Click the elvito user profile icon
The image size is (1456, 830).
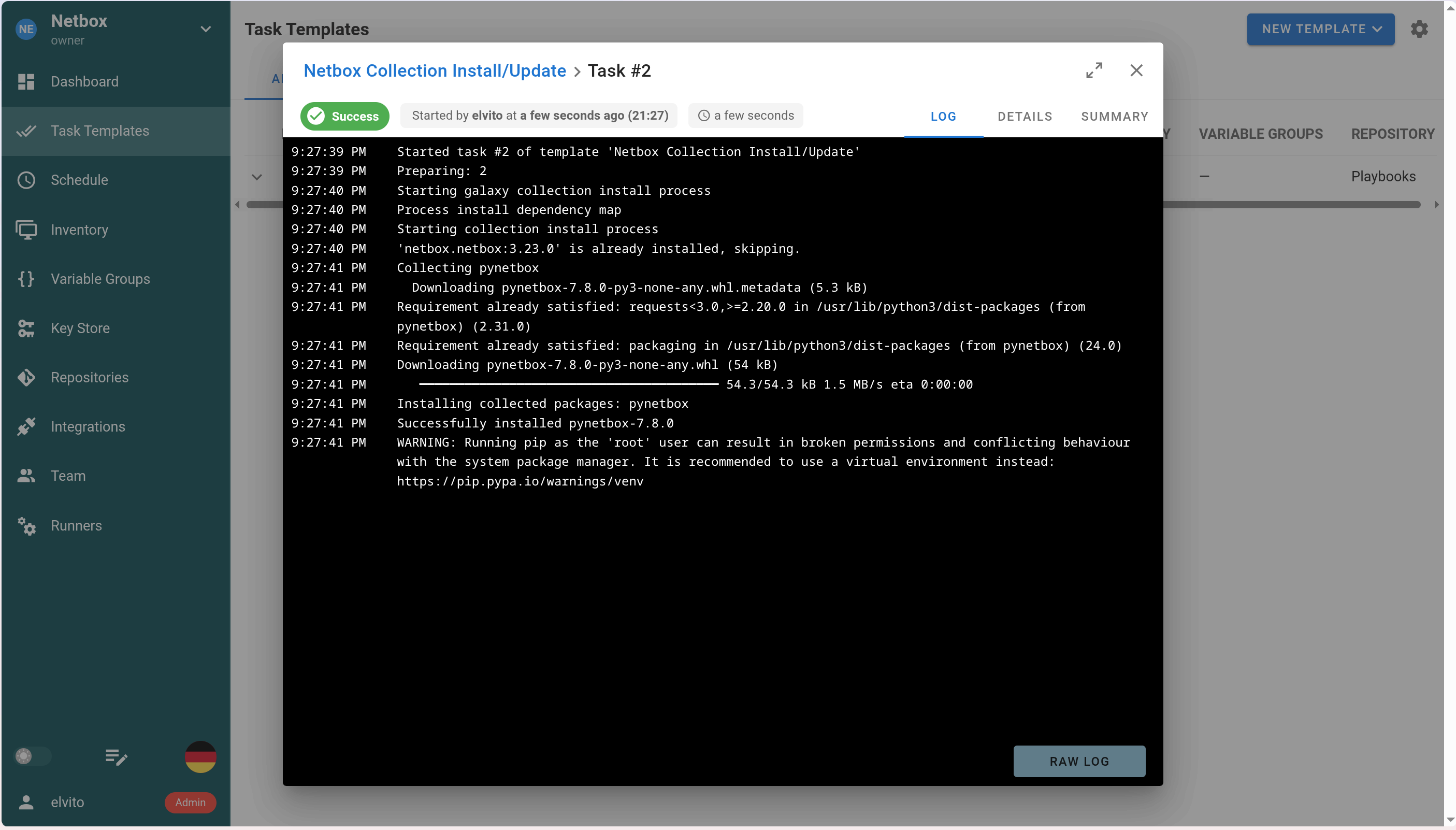point(26,803)
